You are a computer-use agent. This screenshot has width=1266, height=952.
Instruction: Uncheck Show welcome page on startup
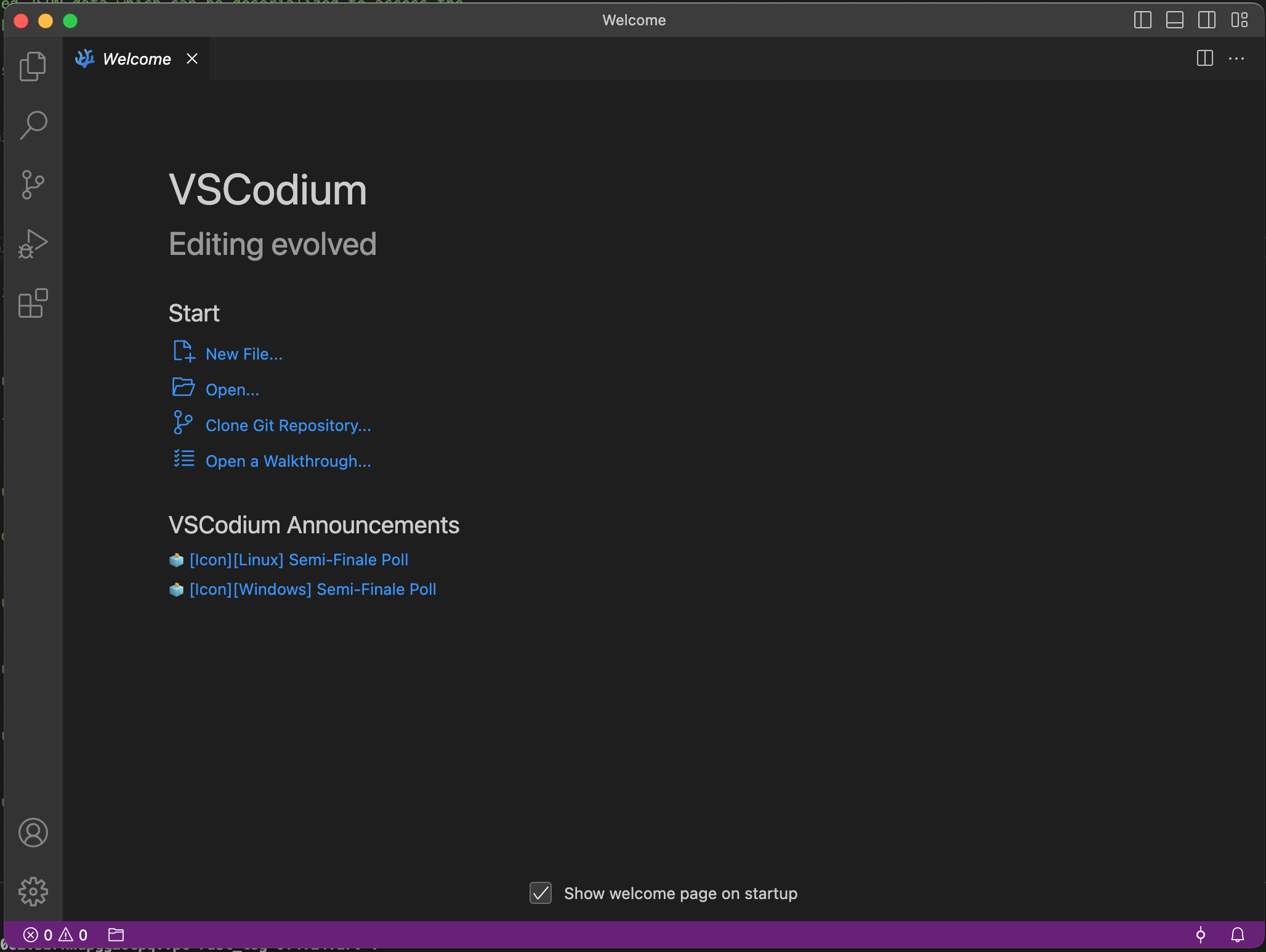point(540,894)
